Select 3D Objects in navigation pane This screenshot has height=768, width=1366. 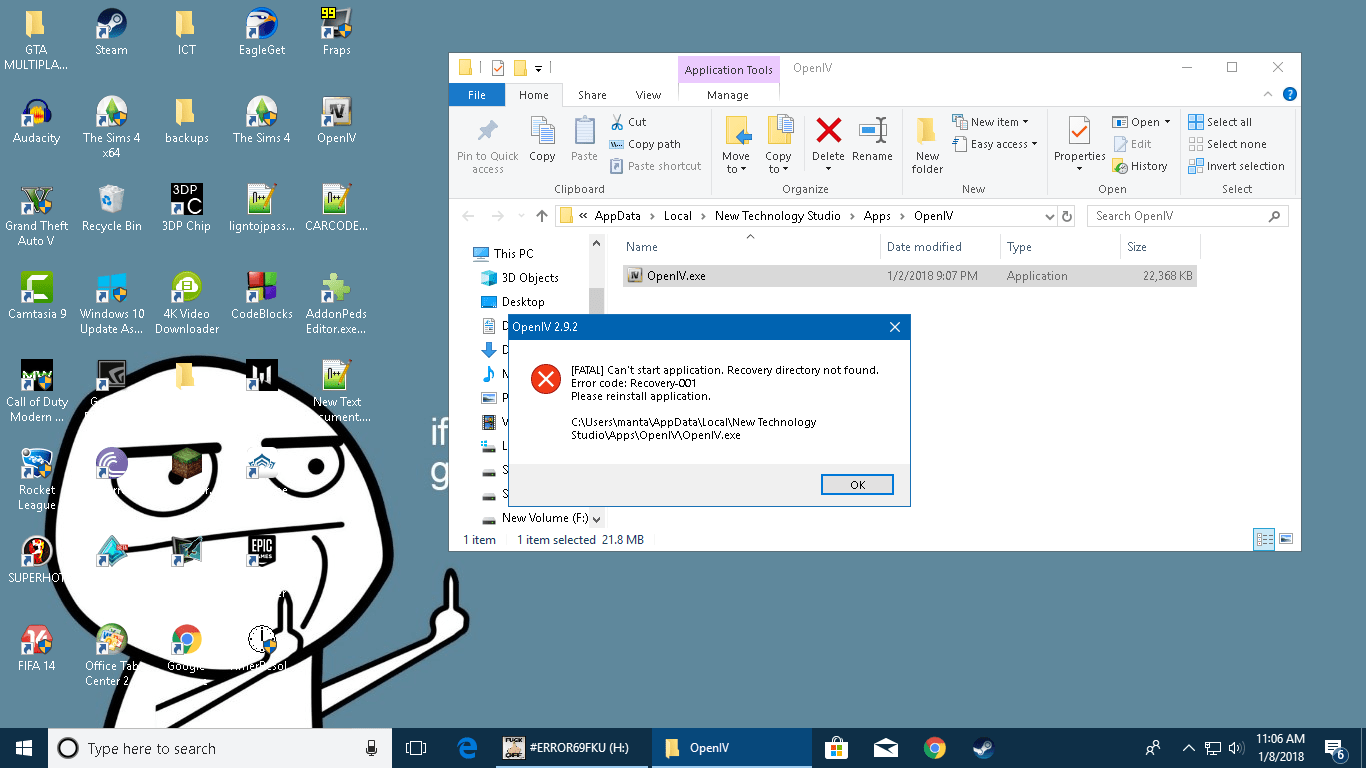pos(530,278)
